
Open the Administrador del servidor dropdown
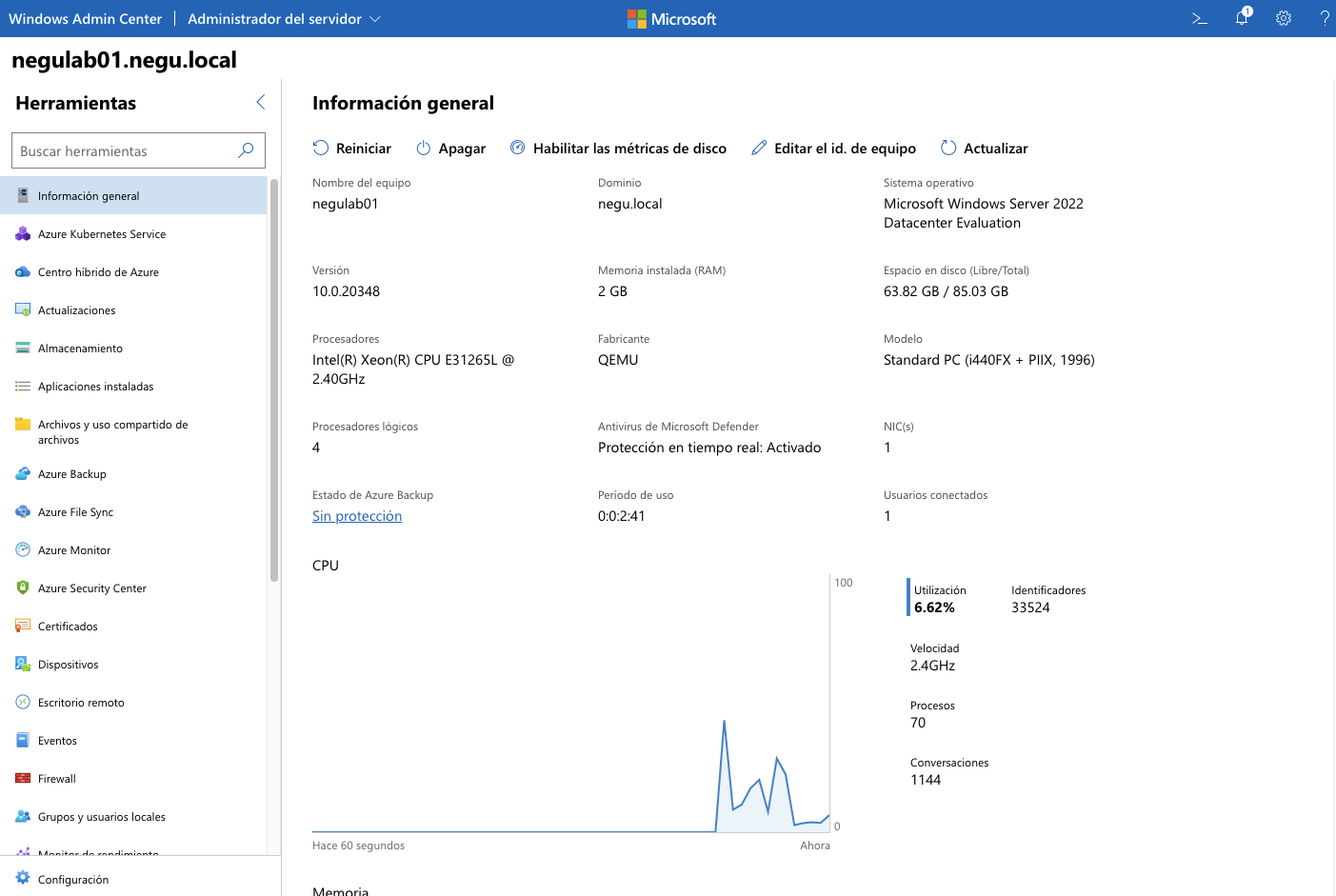283,18
